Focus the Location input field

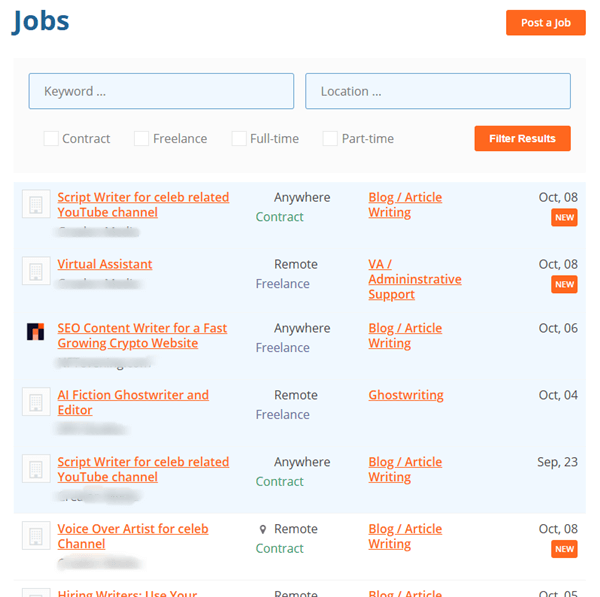pyautogui.click(x=438, y=91)
